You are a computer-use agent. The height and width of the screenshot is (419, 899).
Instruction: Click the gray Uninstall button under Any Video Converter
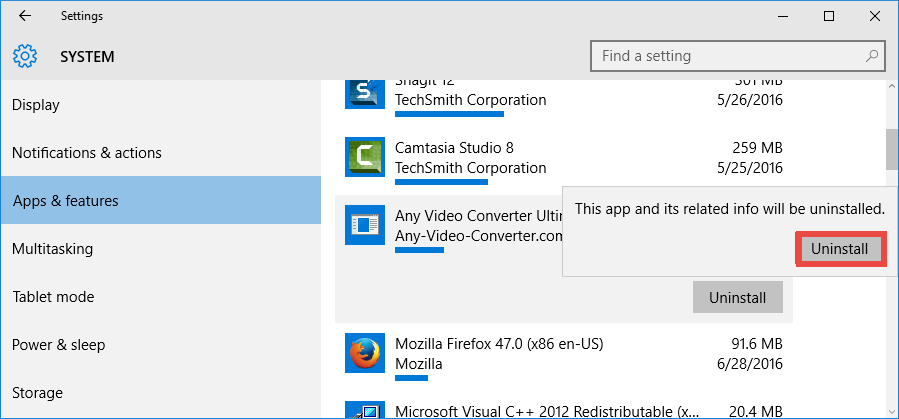tap(738, 297)
